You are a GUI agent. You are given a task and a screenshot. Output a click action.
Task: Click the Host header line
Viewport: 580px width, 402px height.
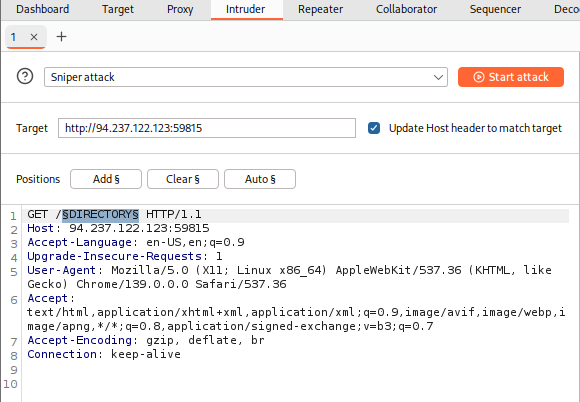[x=118, y=228]
